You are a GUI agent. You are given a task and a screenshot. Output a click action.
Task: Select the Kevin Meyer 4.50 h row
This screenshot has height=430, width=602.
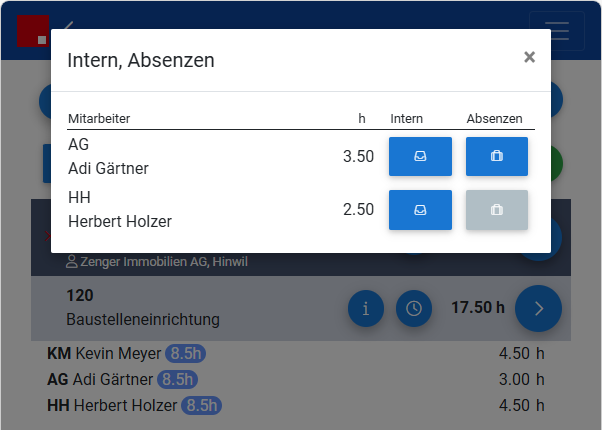pos(296,353)
